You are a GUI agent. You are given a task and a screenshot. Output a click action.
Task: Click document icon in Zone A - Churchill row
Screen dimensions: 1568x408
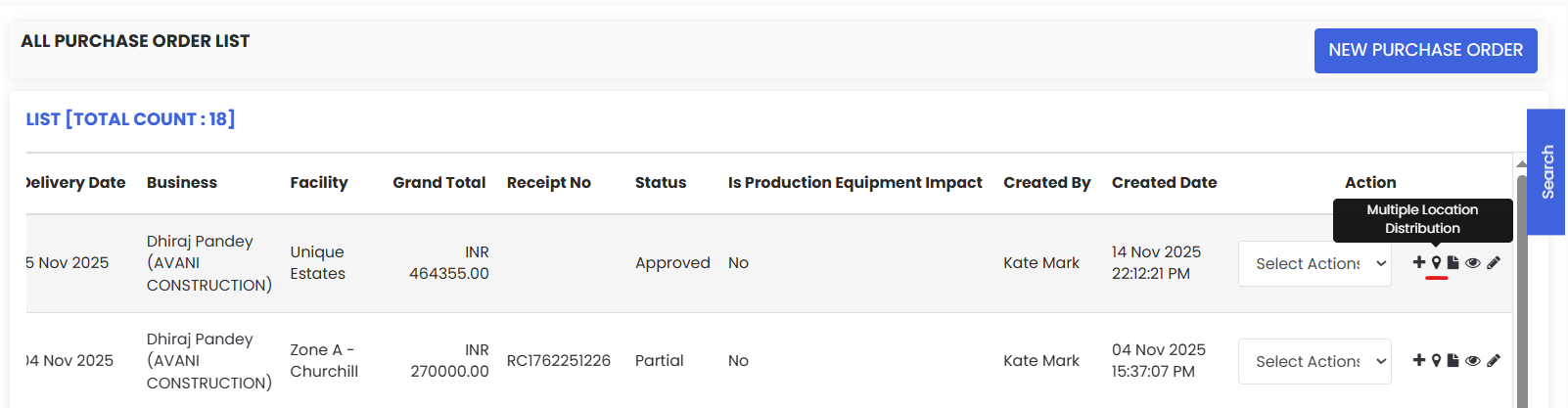(x=1453, y=360)
